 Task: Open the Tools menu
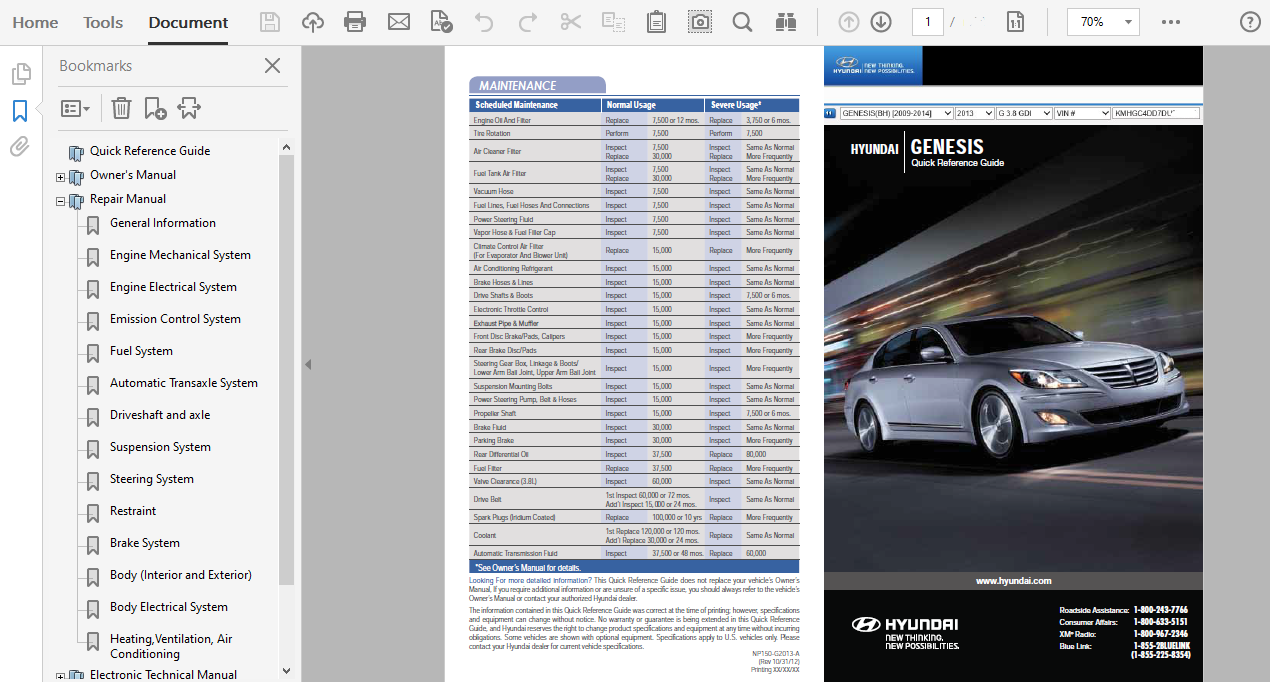pos(103,22)
